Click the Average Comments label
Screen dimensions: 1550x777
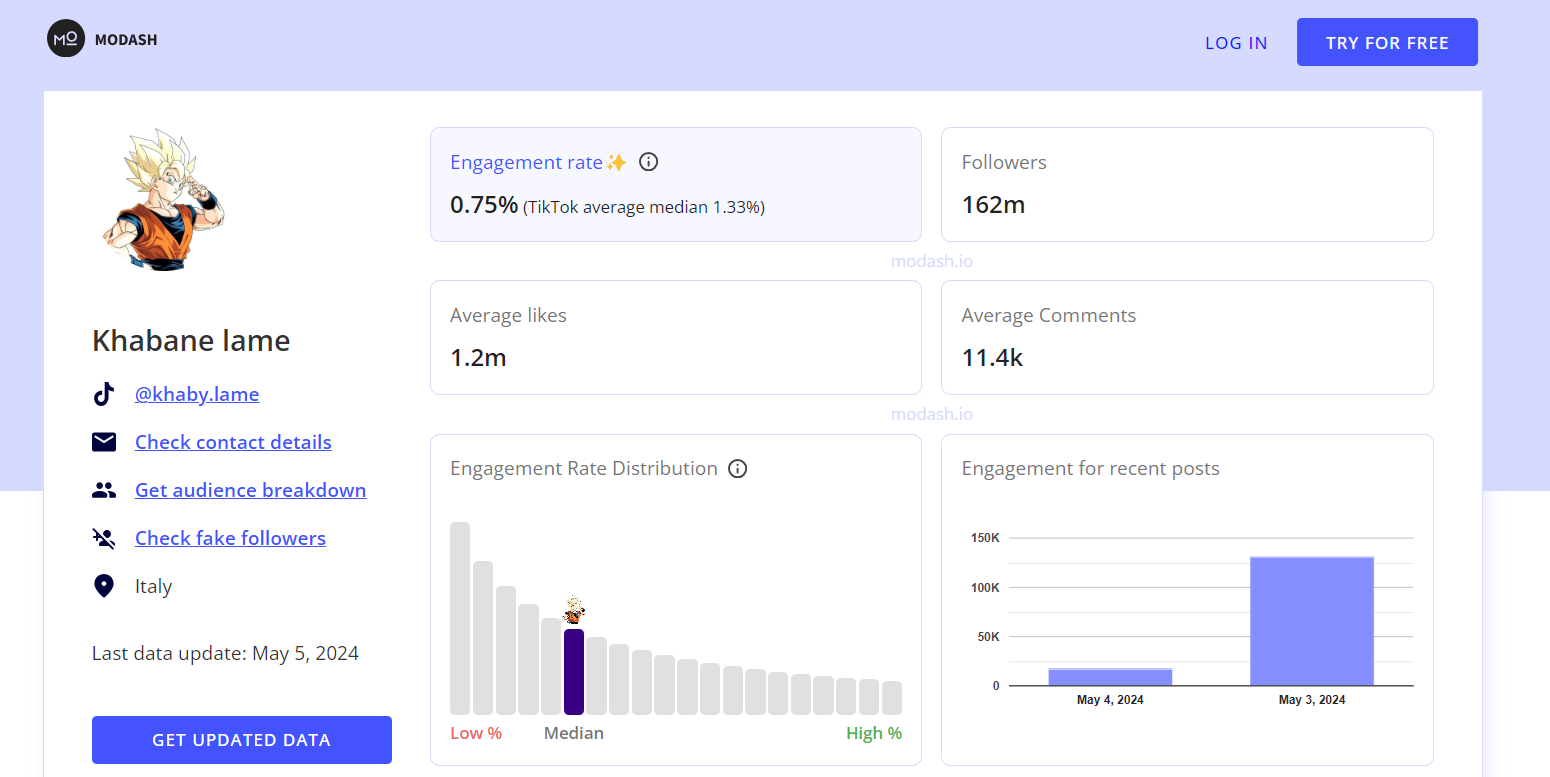(1049, 315)
